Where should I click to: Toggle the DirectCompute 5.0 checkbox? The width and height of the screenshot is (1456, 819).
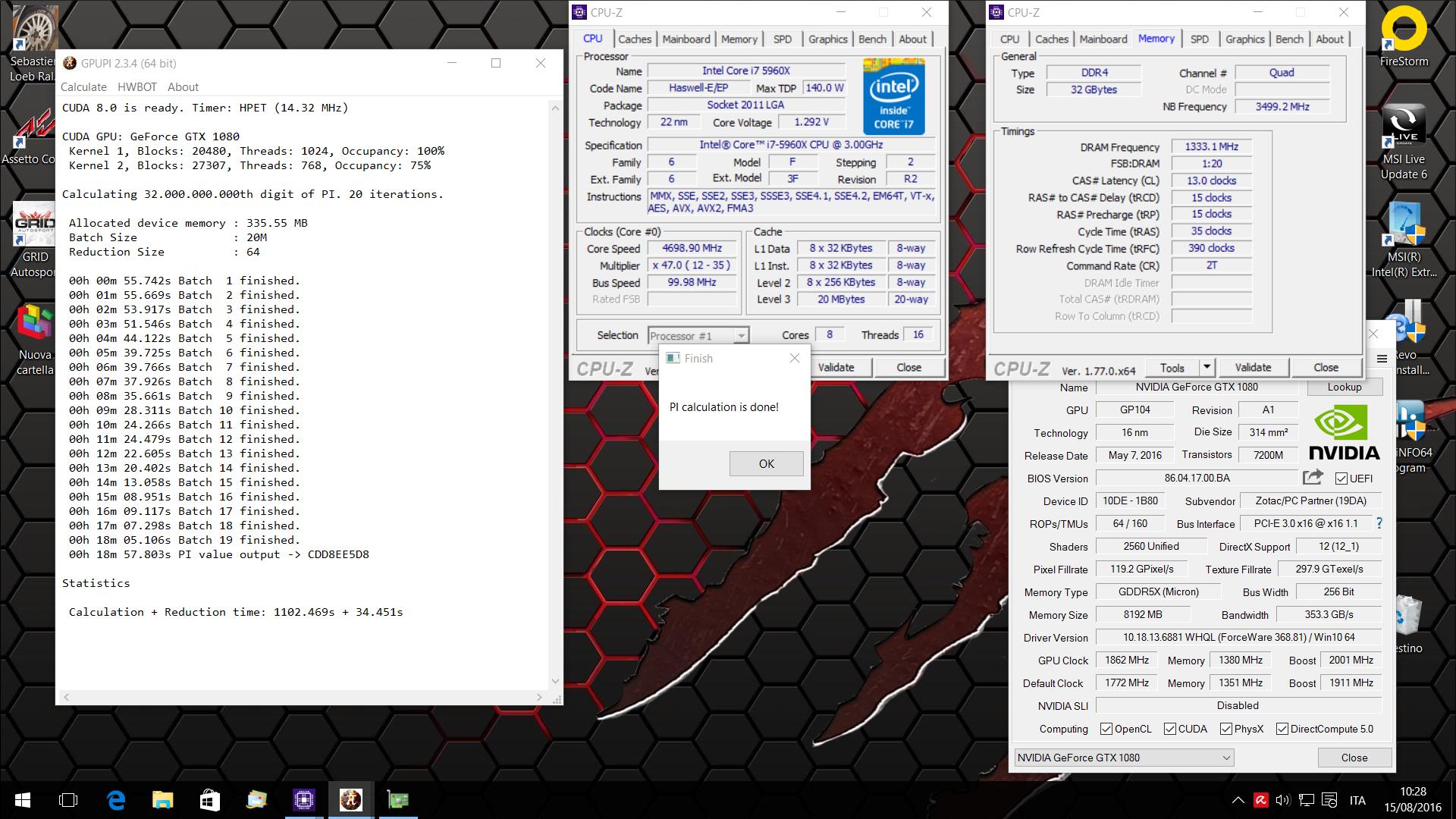coord(1282,729)
